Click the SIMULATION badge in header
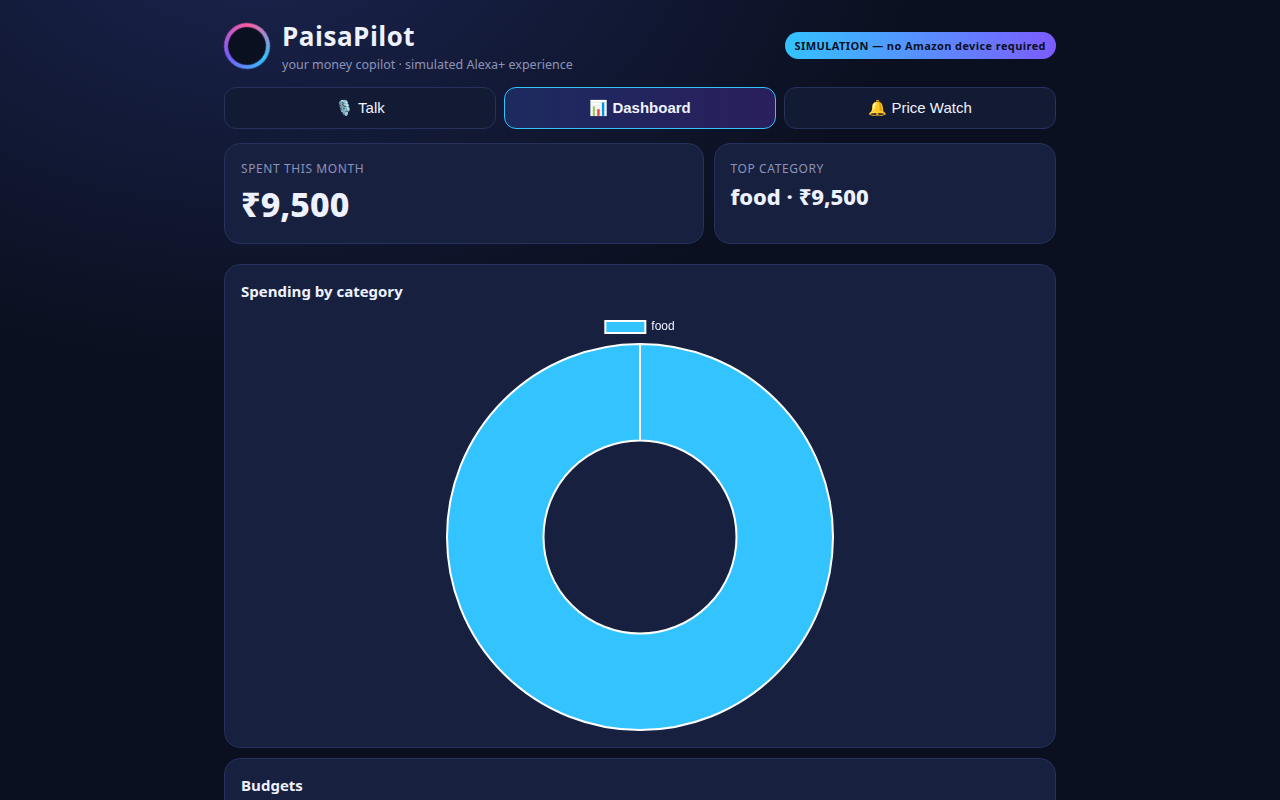Screen dimensions: 1280x800 pos(920,46)
